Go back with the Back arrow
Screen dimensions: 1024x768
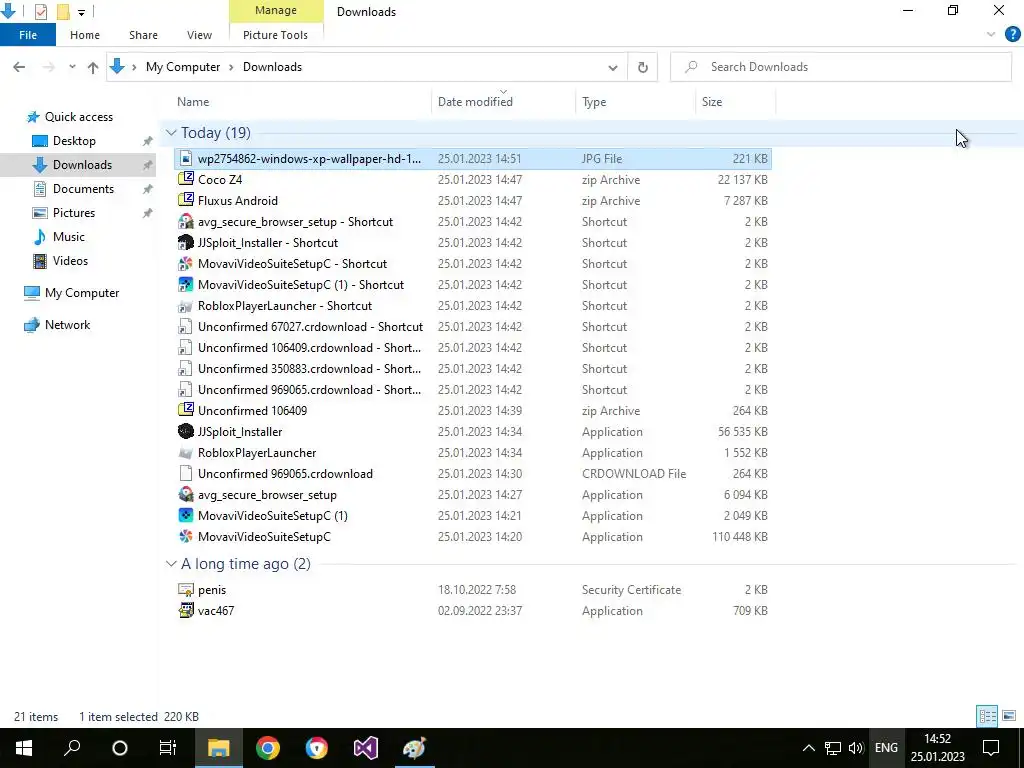coord(19,67)
